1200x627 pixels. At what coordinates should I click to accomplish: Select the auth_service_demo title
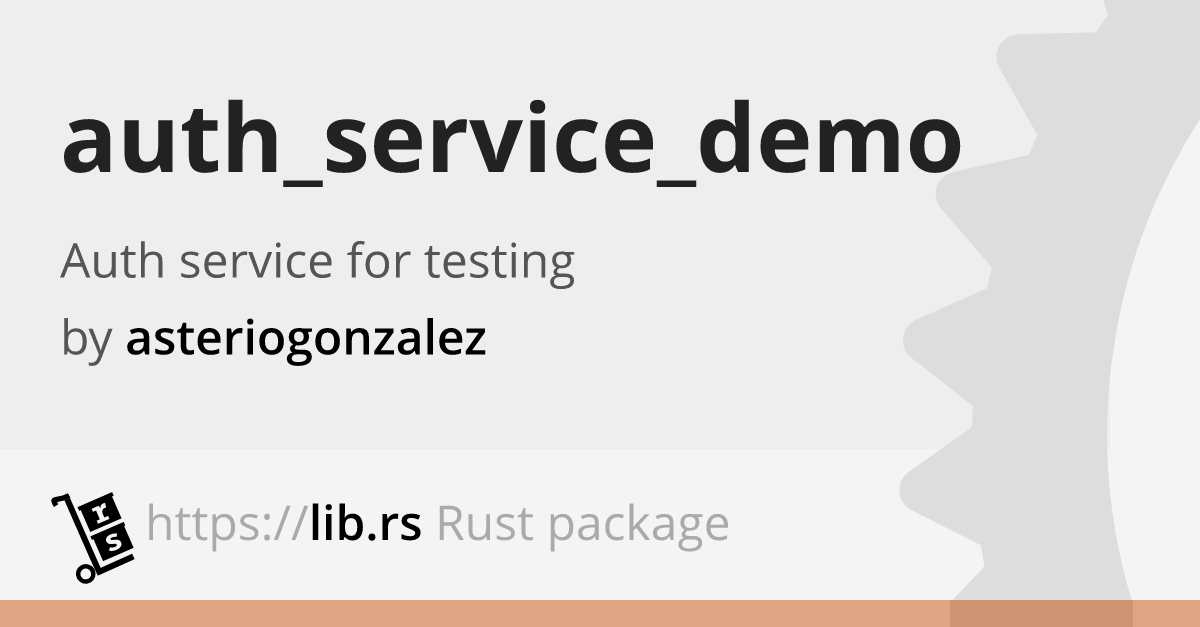511,141
